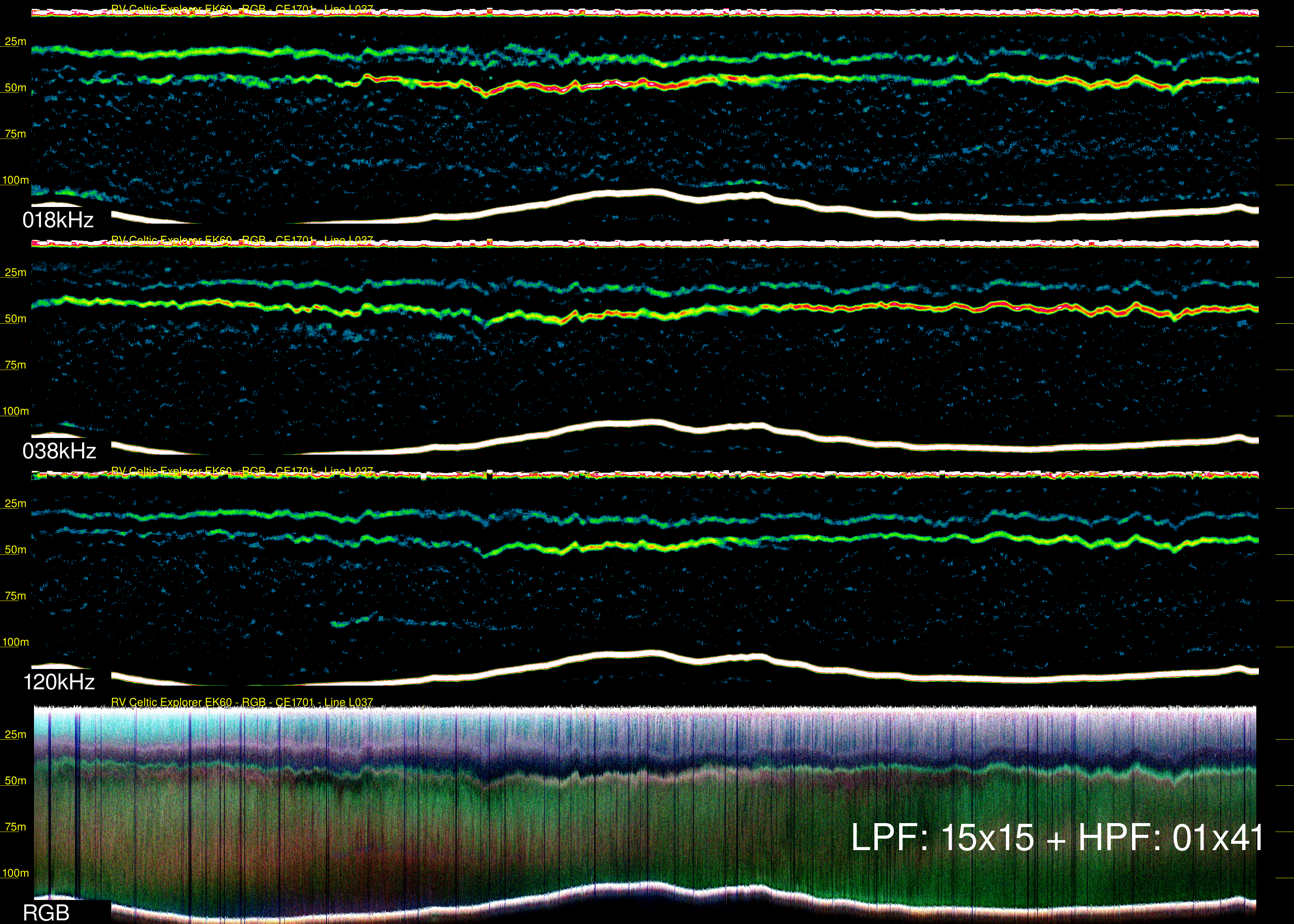Click the 50m depth marker in 038kHz panel
1294x924 pixels.
pos(16,319)
